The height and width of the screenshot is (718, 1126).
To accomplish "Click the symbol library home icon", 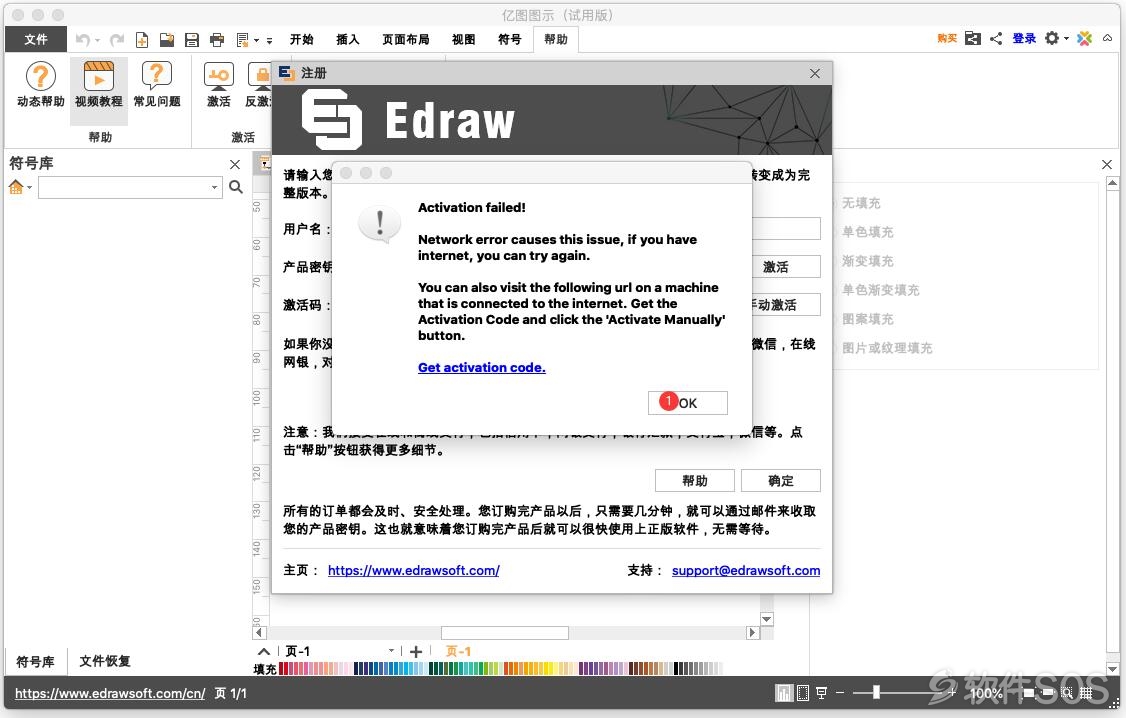I will click(x=16, y=187).
